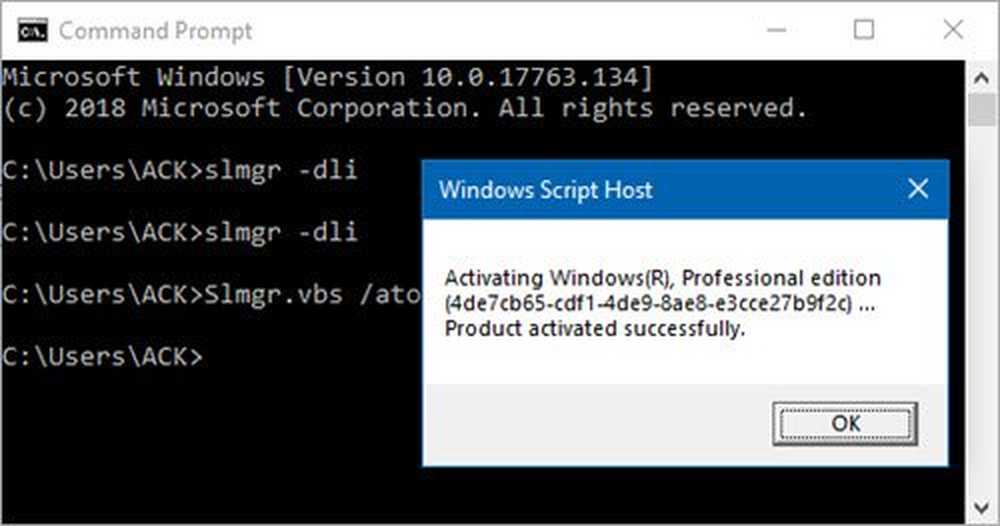Click the activation GUID in the dialog
The image size is (1000, 526).
(650, 303)
